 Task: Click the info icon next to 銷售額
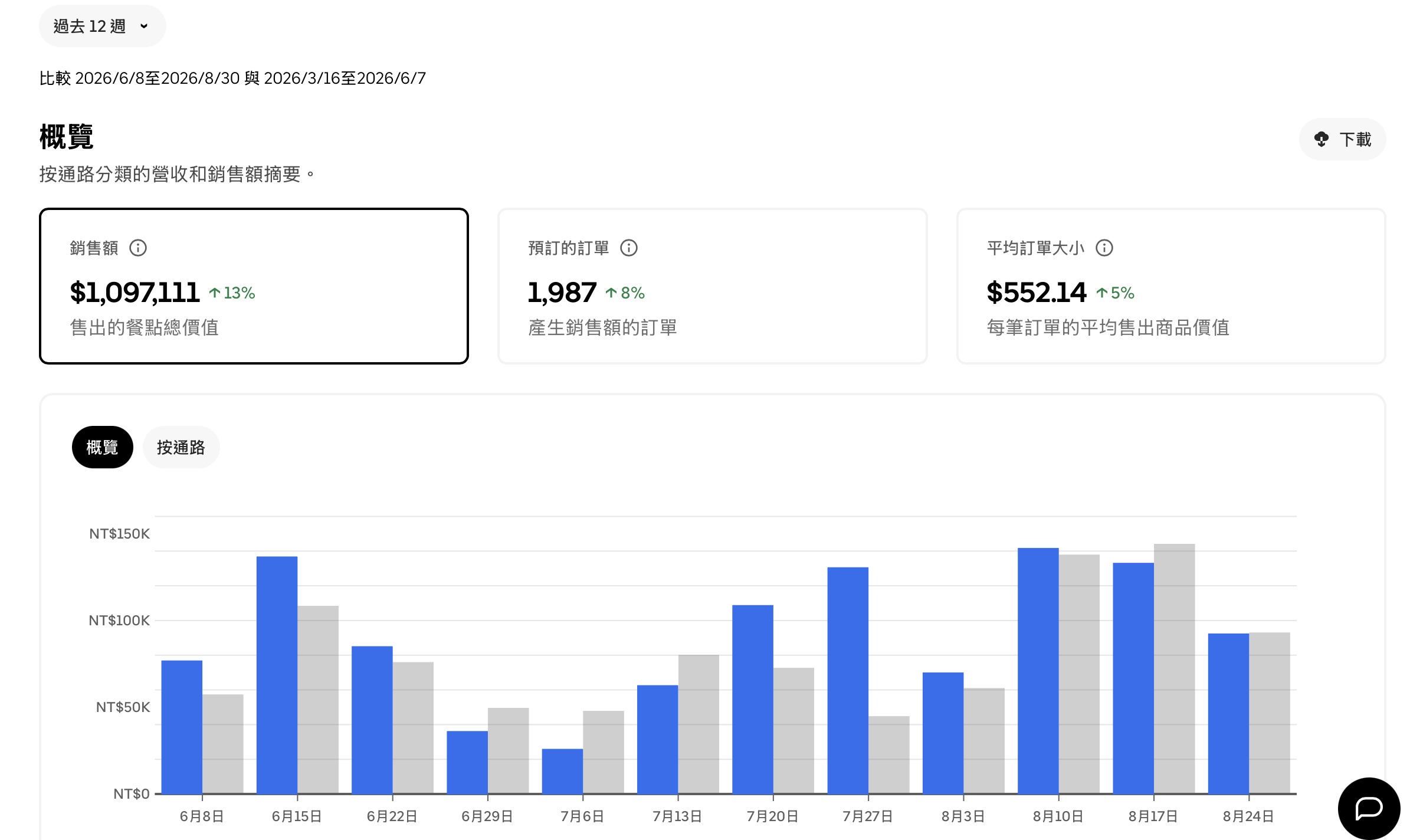coord(138,248)
